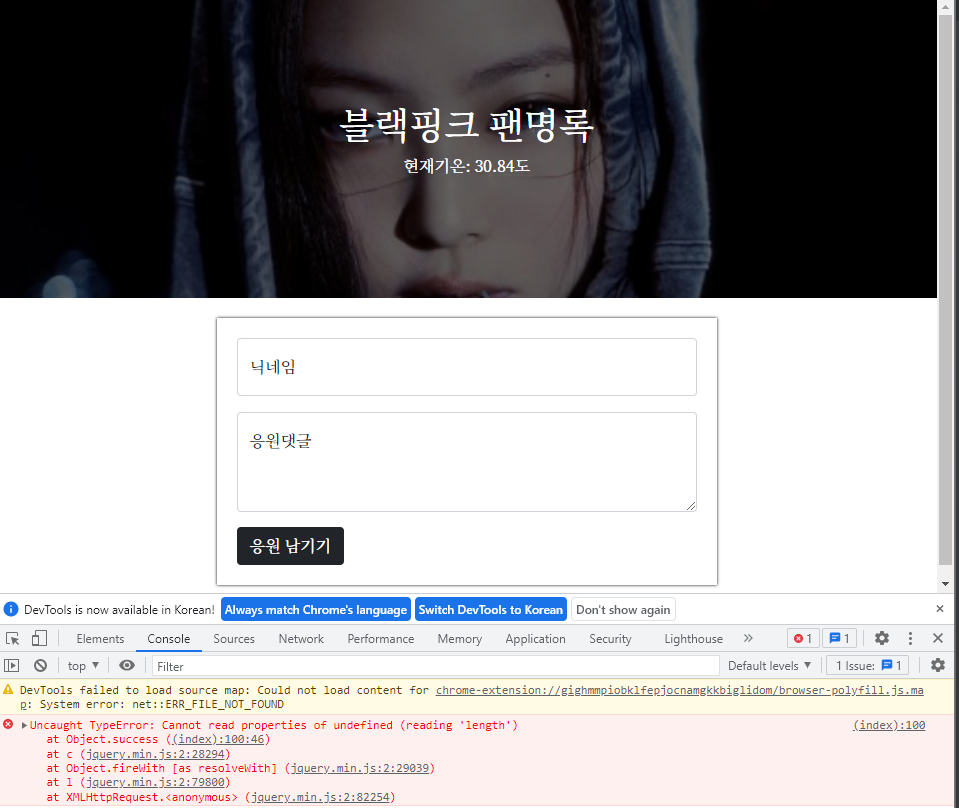The height and width of the screenshot is (808, 959).
Task: Focus the 응원댓글 comment textarea
Action: [467, 462]
